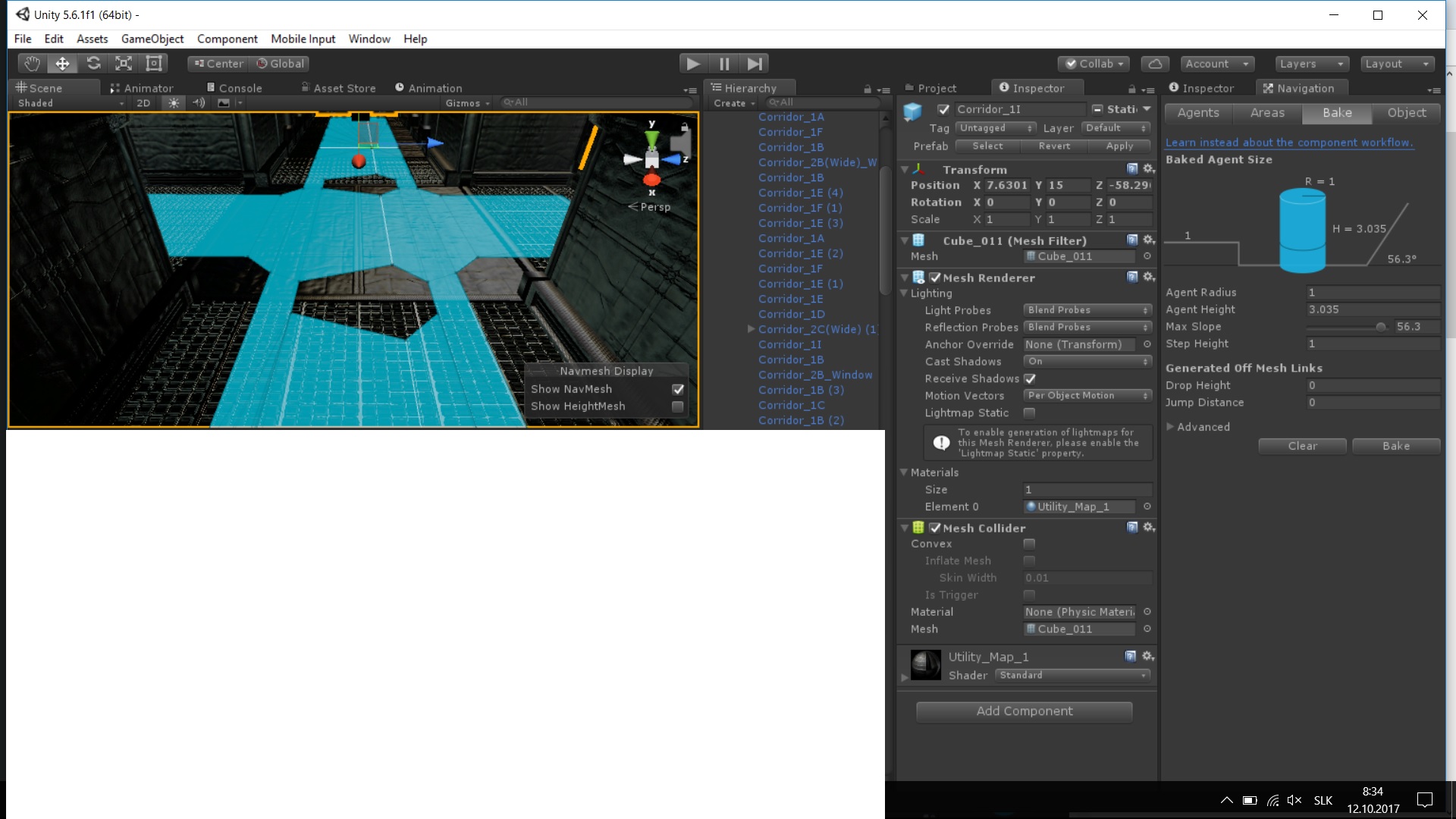The height and width of the screenshot is (819, 1456).
Task: Adjust the Max Slope slider
Action: click(x=1380, y=327)
